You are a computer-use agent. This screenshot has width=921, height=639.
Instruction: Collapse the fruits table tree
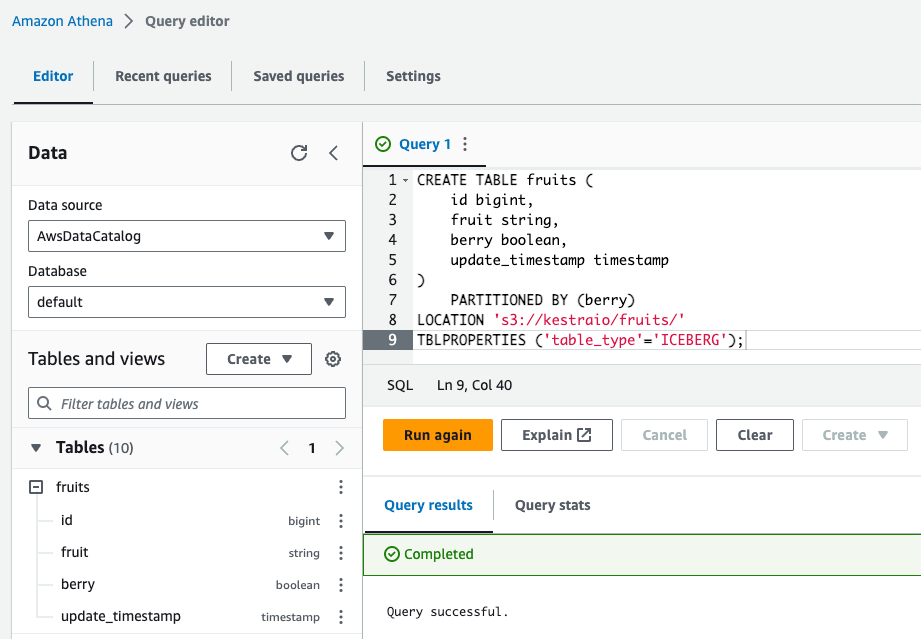coord(36,487)
